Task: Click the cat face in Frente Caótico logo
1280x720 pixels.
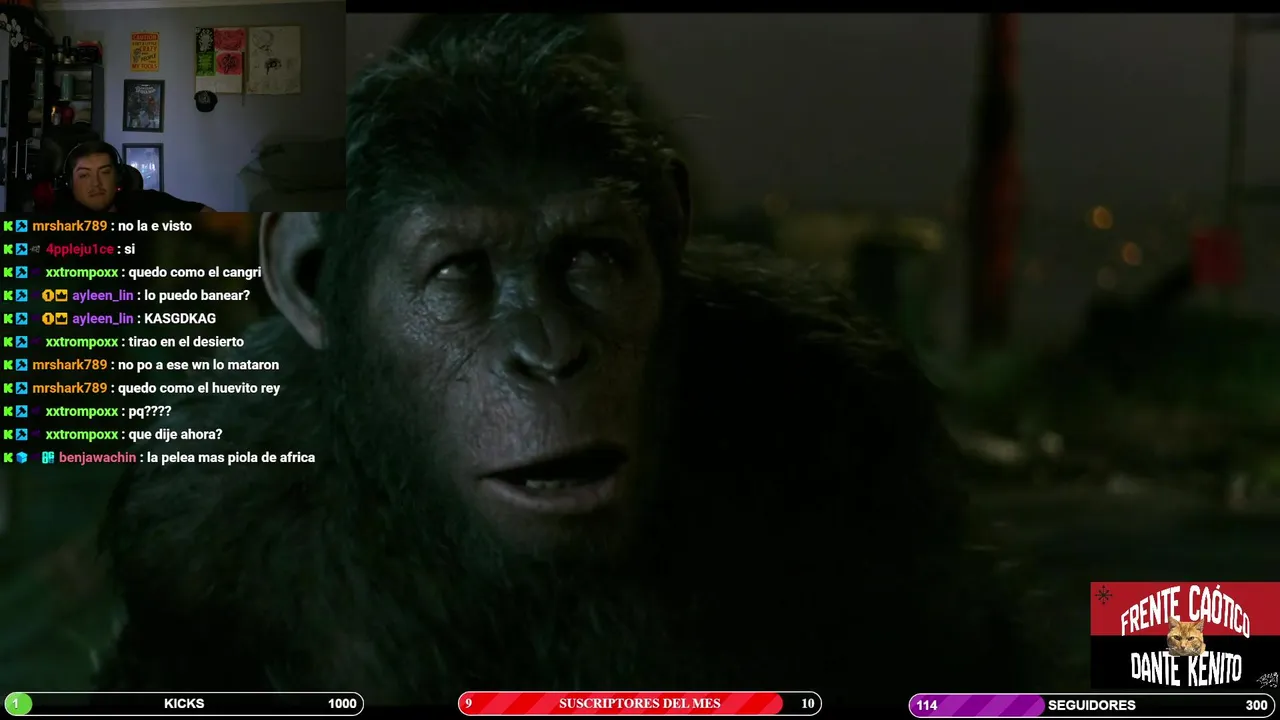Action: 1186,636
